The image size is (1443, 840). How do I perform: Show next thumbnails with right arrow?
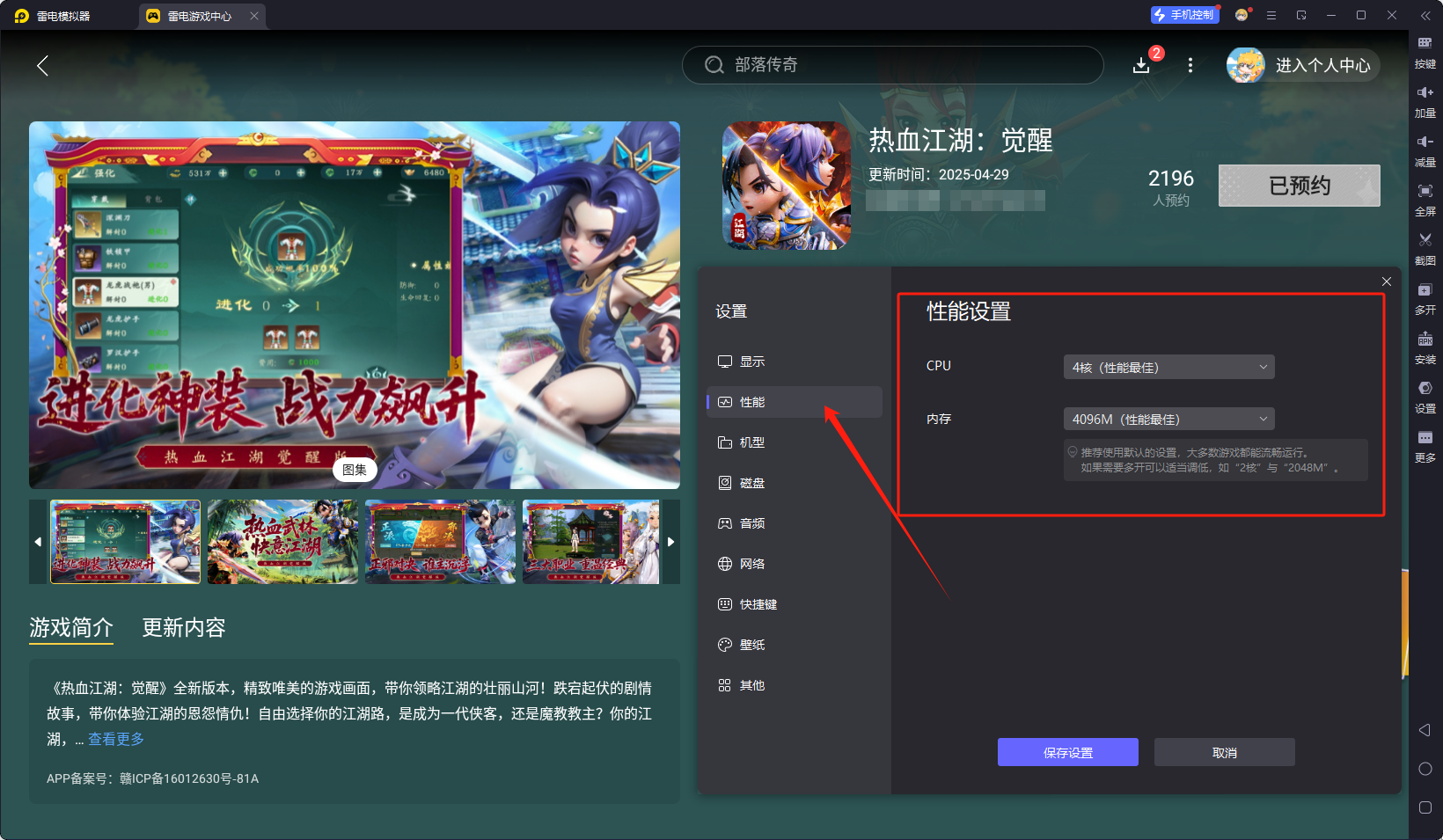[x=670, y=542]
